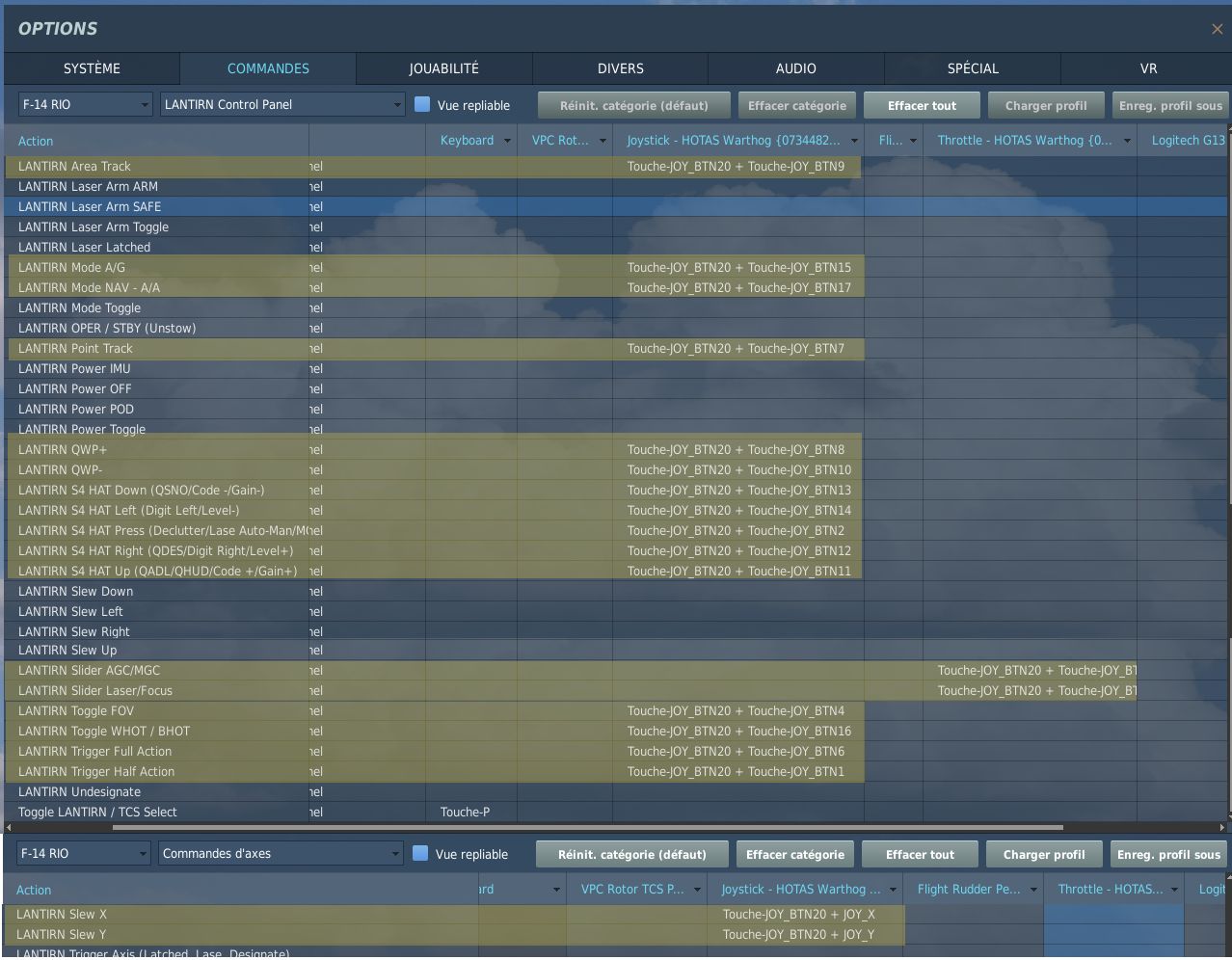Toggle the top Vue repliable checkbox

coord(422,104)
